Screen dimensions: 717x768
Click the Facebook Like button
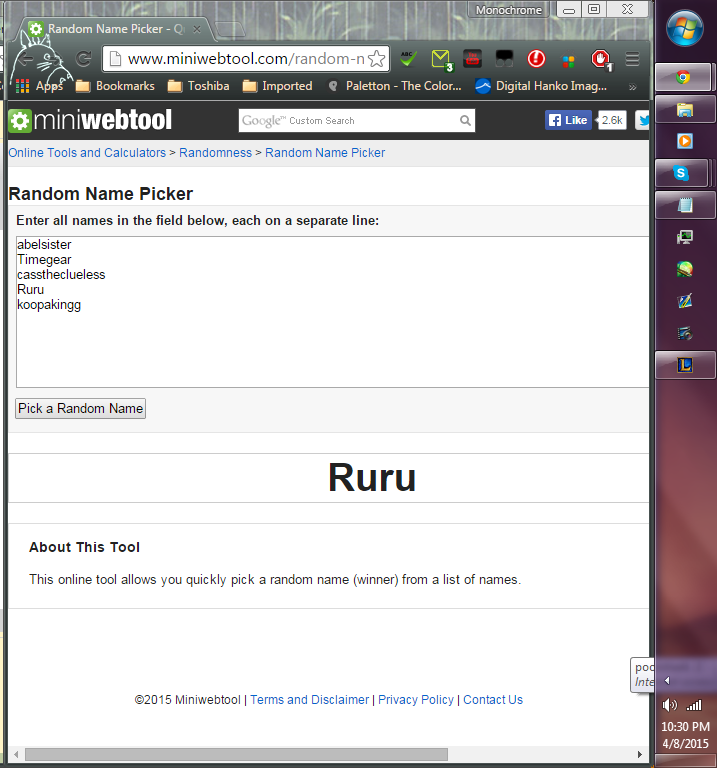pos(568,120)
